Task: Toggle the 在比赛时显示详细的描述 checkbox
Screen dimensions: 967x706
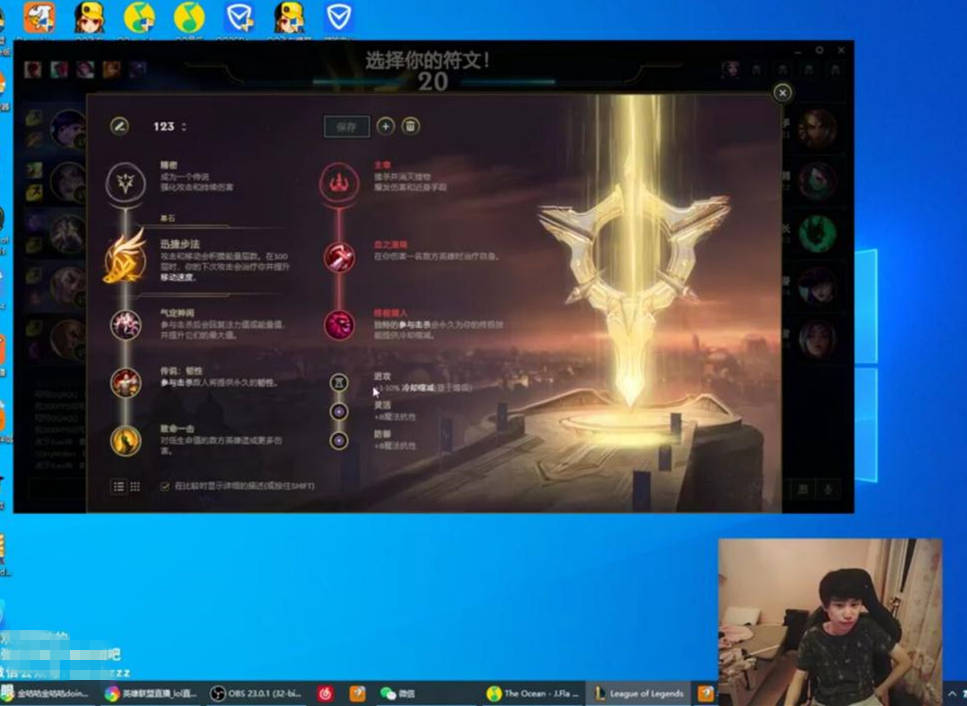Action: [x=165, y=486]
